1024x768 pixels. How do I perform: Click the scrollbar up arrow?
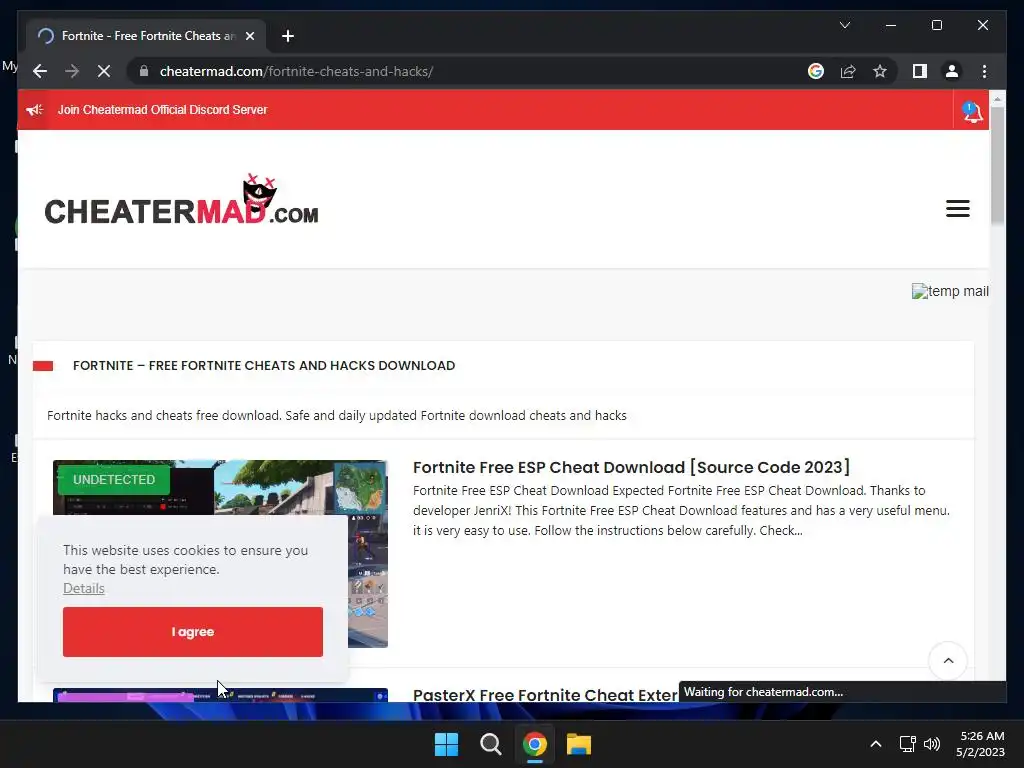click(997, 99)
